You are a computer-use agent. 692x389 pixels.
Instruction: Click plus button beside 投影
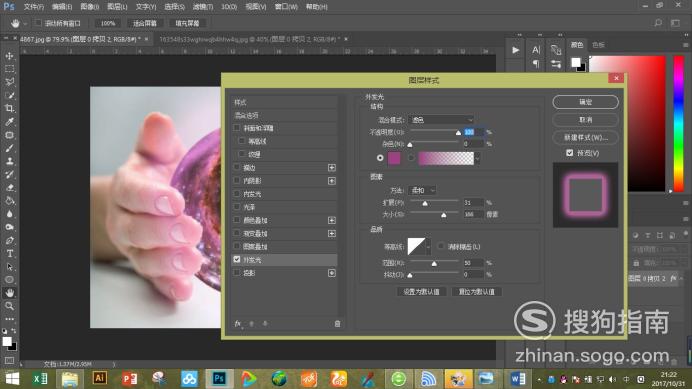point(332,273)
